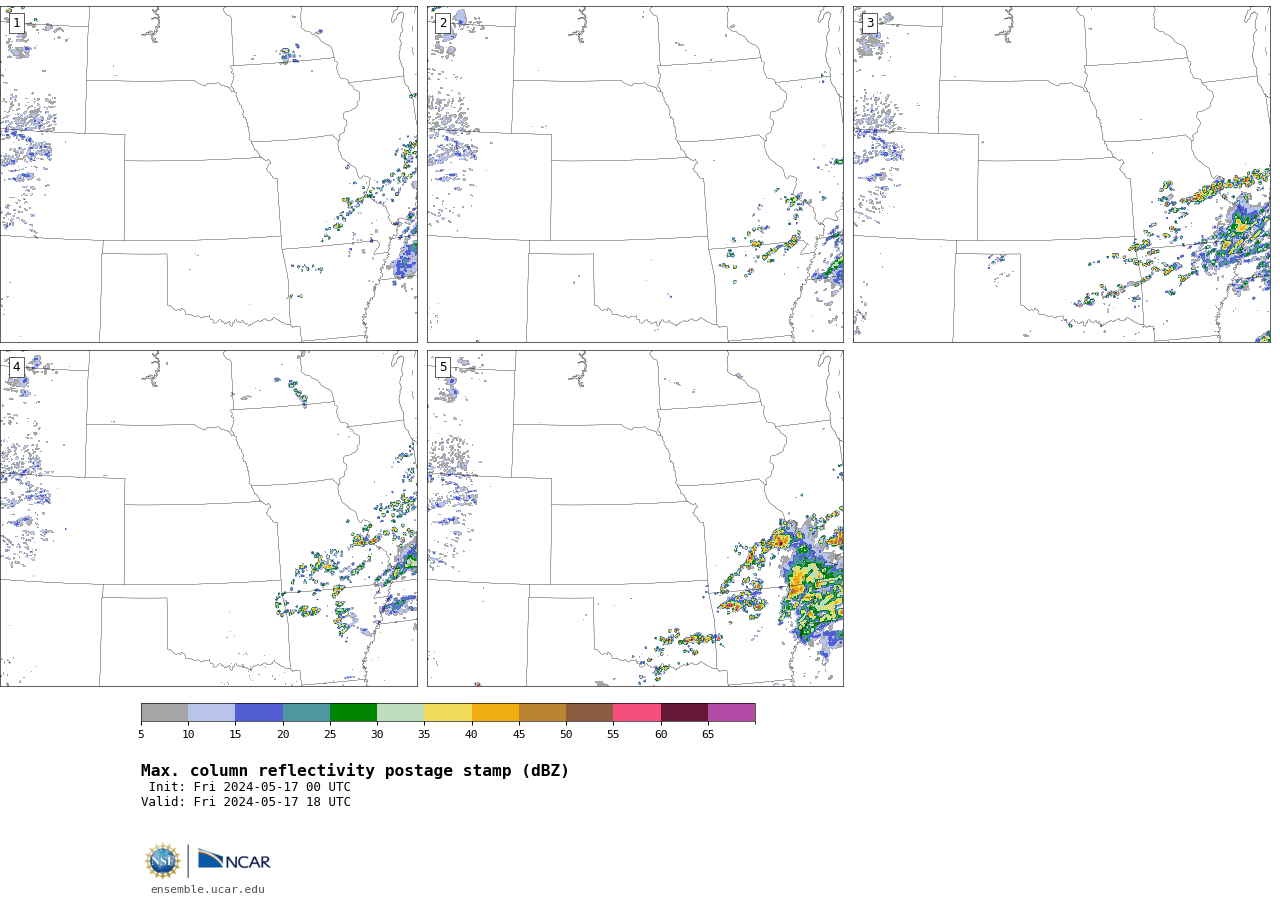Click the tan 45-50 dBZ swatch
Image resolution: width=1280 pixels, height=901 pixels.
(x=542, y=713)
